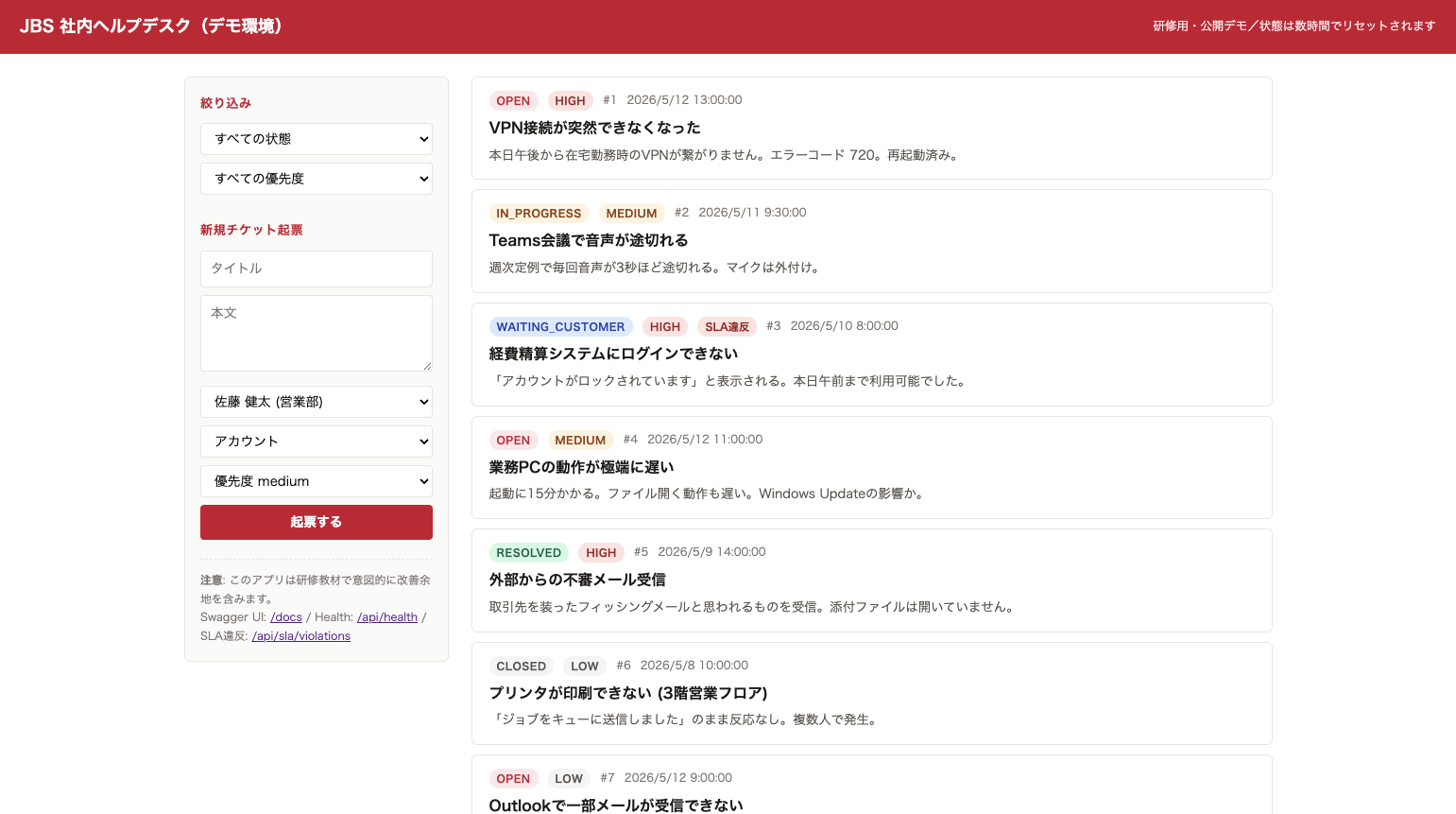Click the description 週次定例で毎回音声が3秒ほど途切れる
The width and height of the screenshot is (1456, 814).
coord(657,268)
